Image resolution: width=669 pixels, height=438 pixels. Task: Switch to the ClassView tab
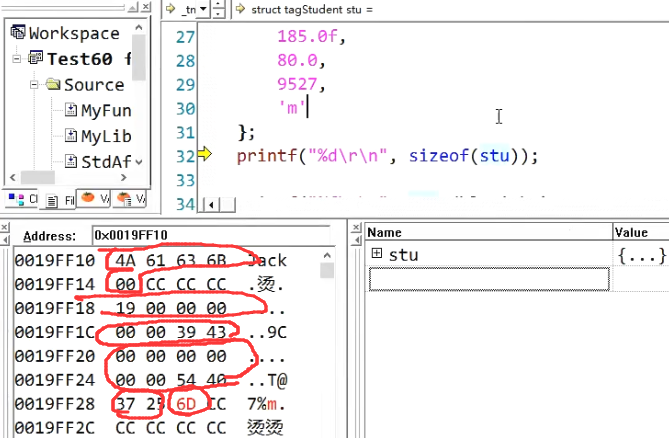point(20,200)
